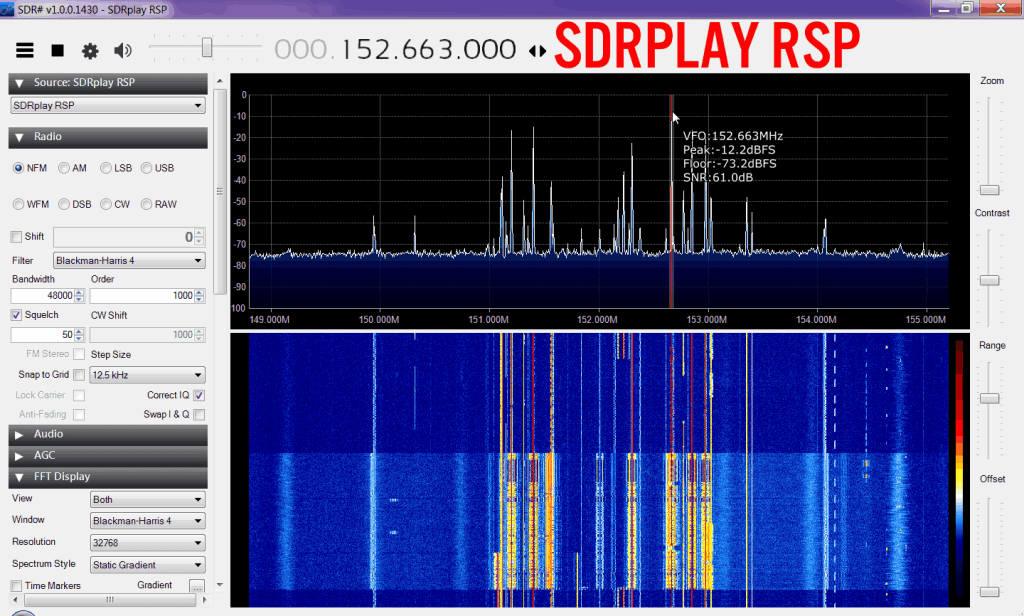Open the hamburger main menu
Image resolution: width=1024 pixels, height=616 pixels.
(x=26, y=50)
